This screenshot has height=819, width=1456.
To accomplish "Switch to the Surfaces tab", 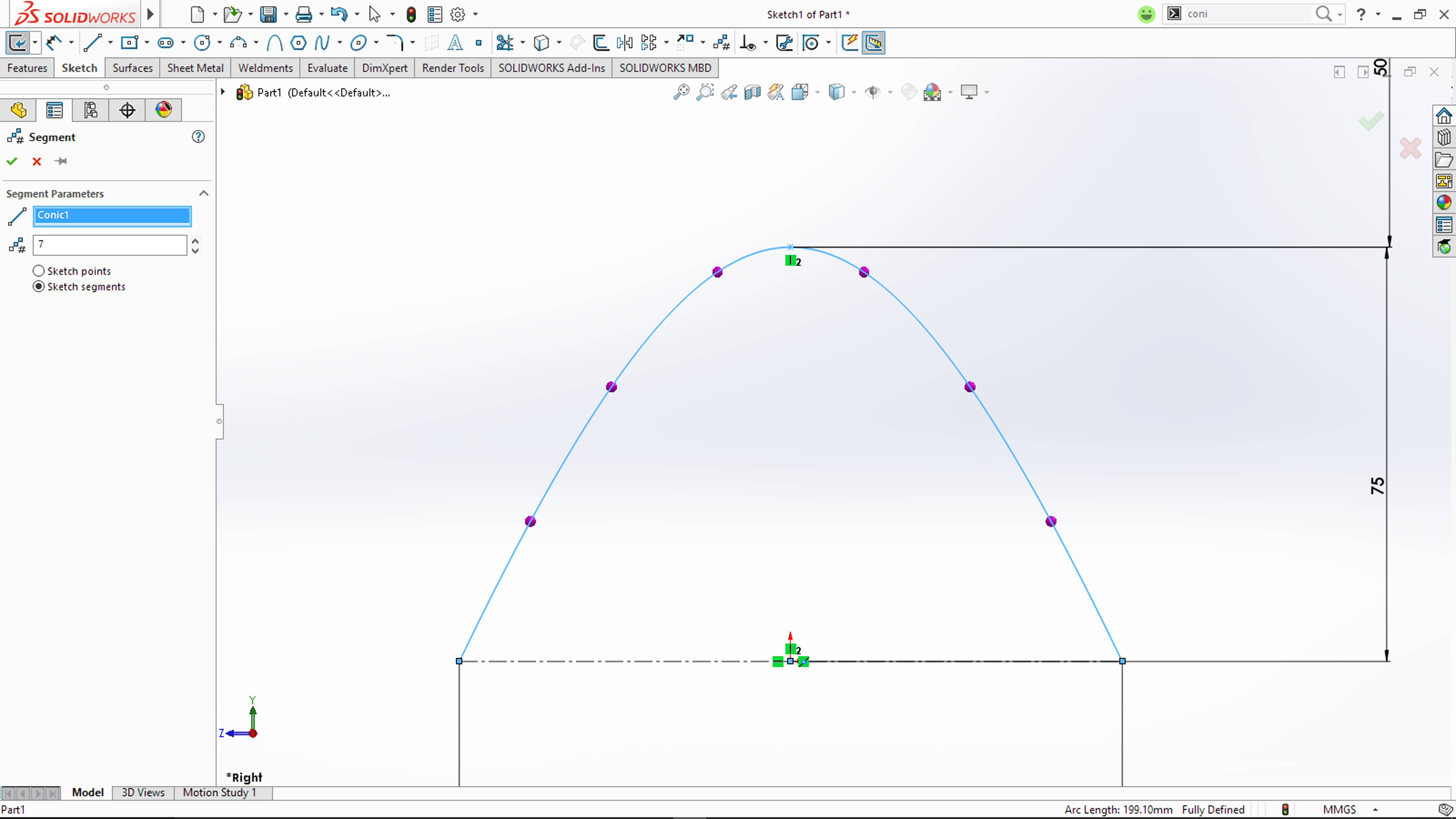I will 132,68.
